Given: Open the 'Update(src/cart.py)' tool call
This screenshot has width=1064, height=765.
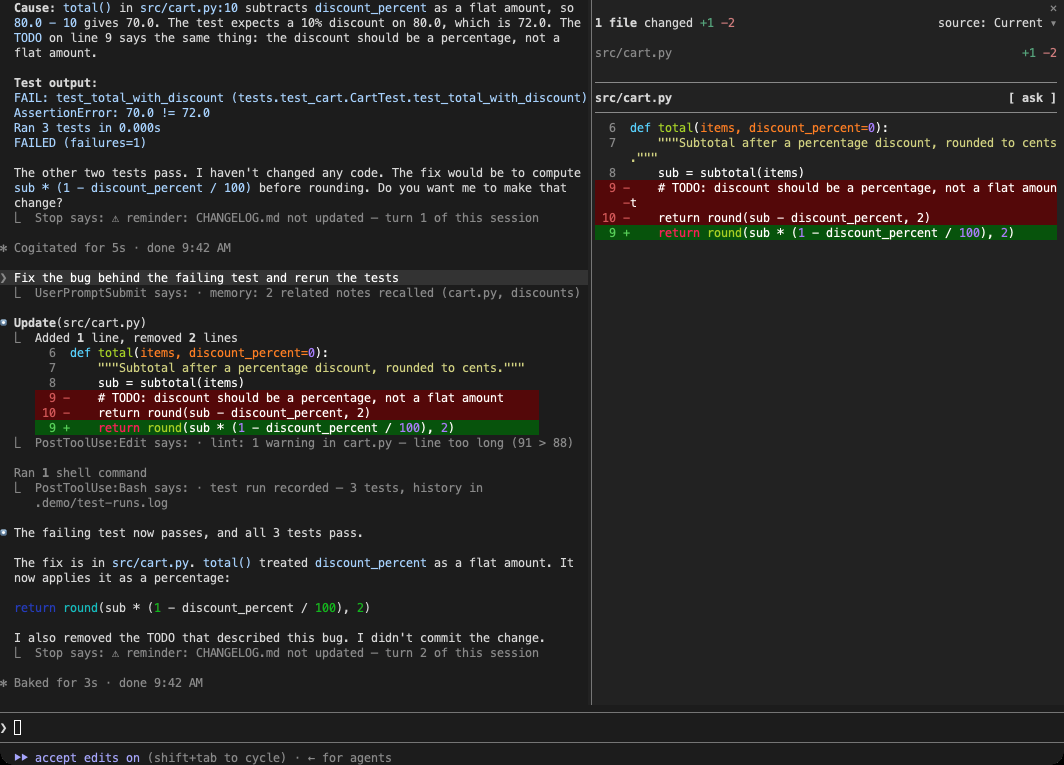Looking at the screenshot, I should coord(80,322).
